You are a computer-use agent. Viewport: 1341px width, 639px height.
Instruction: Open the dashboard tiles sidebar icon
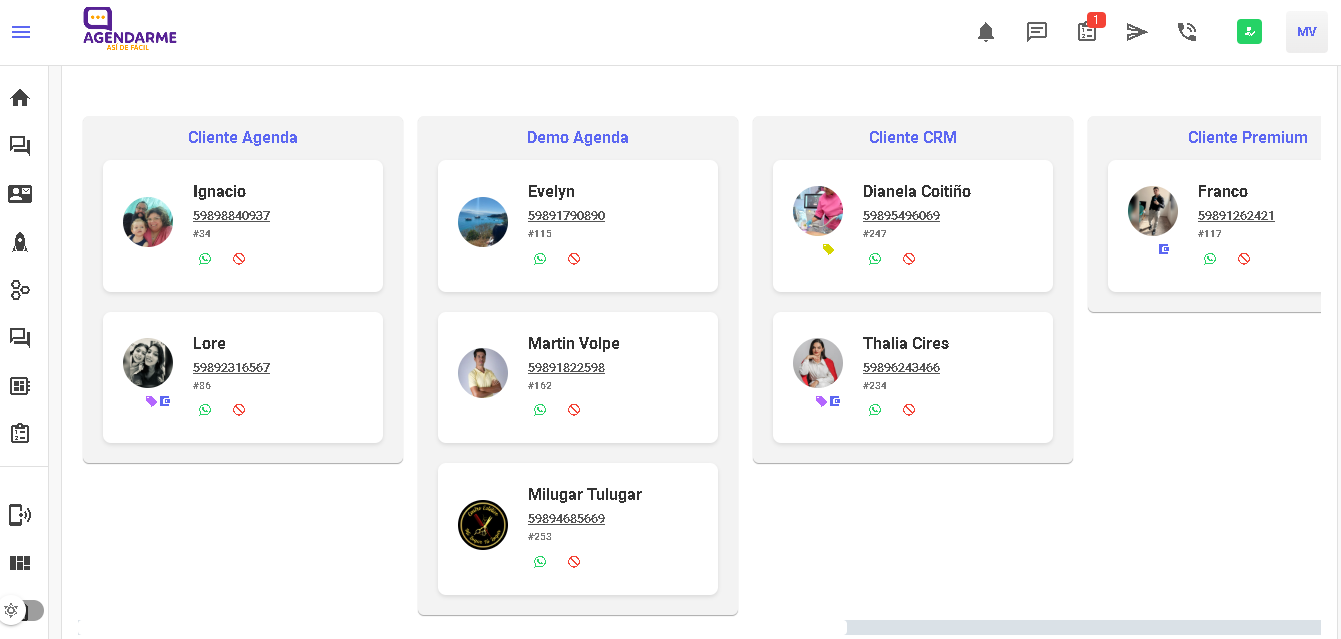pyautogui.click(x=20, y=563)
